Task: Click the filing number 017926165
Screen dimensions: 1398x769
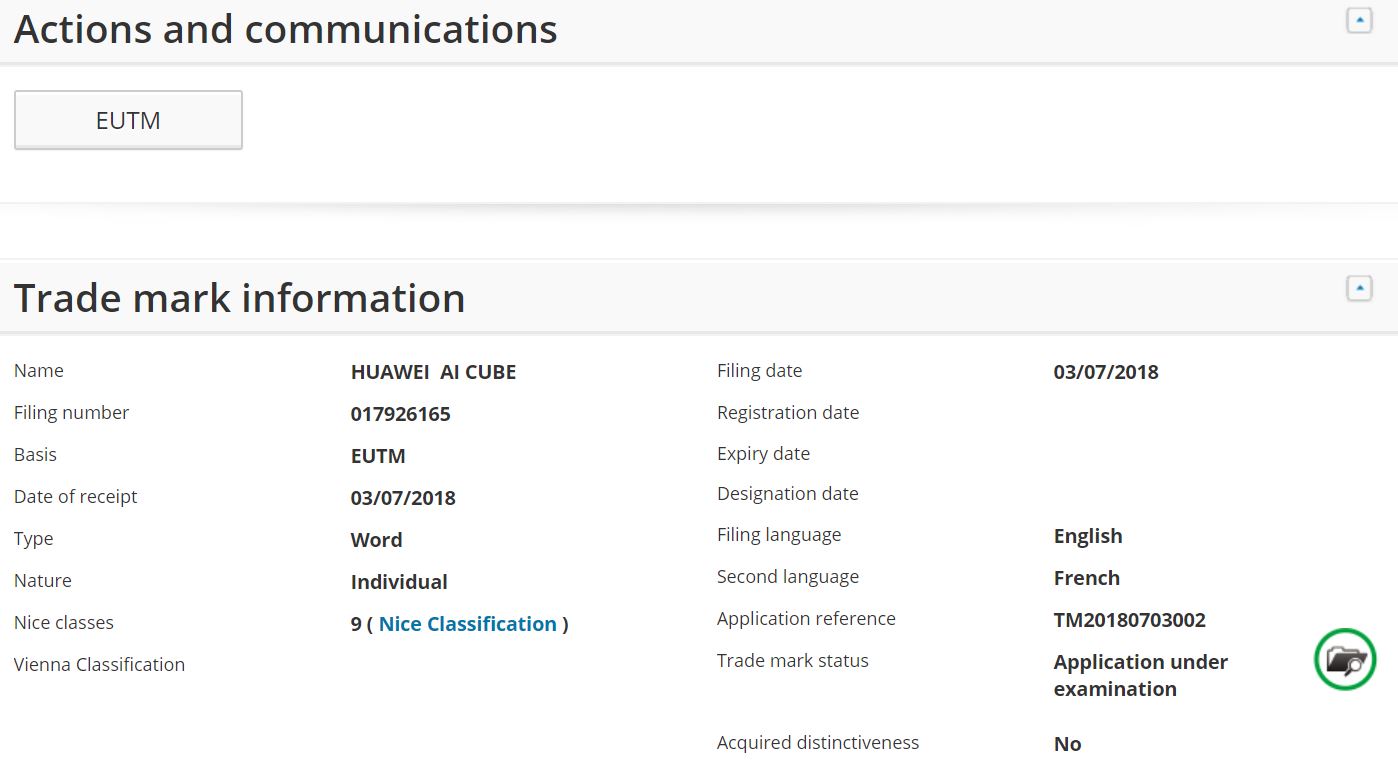Action: (x=400, y=414)
